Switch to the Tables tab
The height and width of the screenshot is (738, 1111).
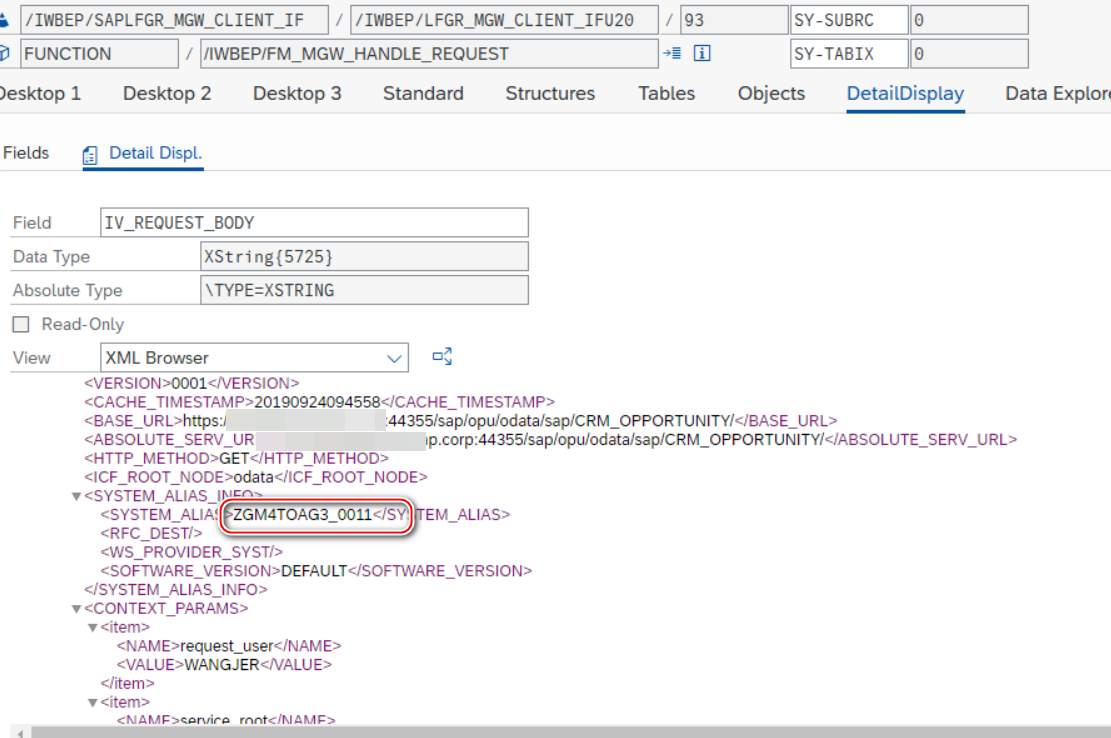[x=666, y=94]
